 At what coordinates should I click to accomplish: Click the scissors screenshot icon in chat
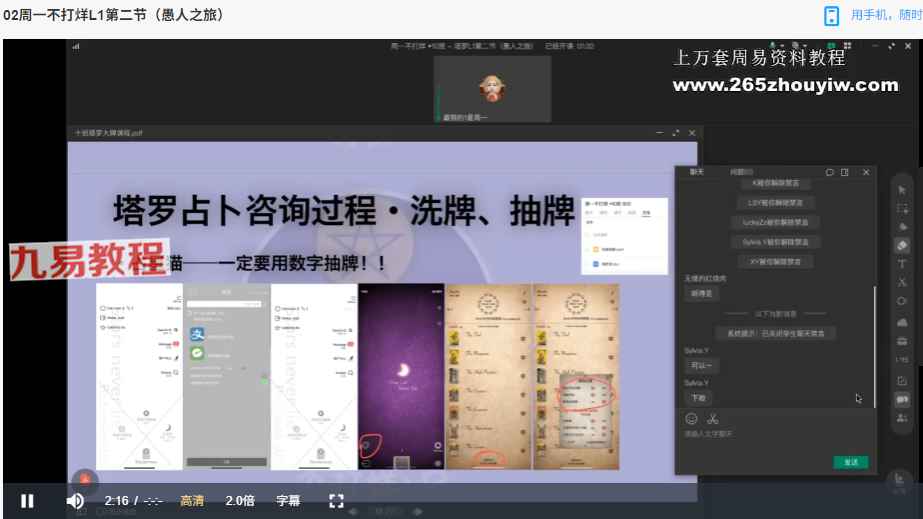coord(713,418)
